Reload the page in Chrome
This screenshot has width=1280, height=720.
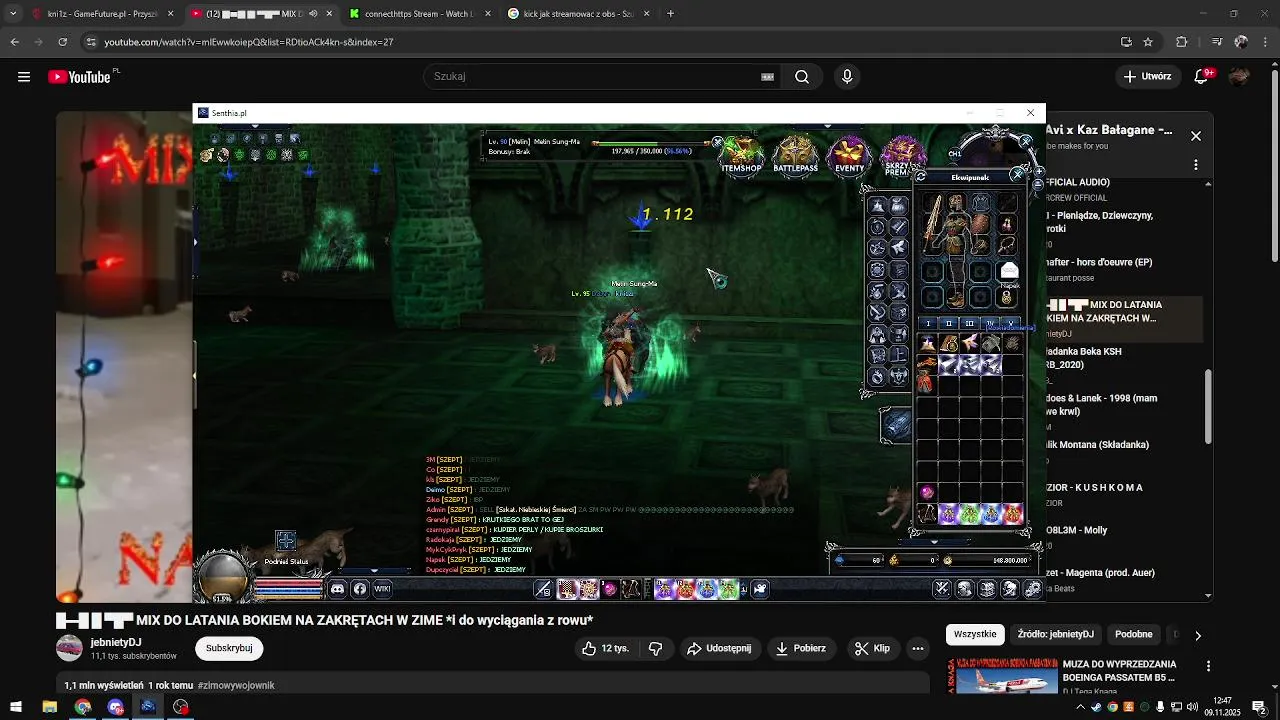tap(62, 42)
